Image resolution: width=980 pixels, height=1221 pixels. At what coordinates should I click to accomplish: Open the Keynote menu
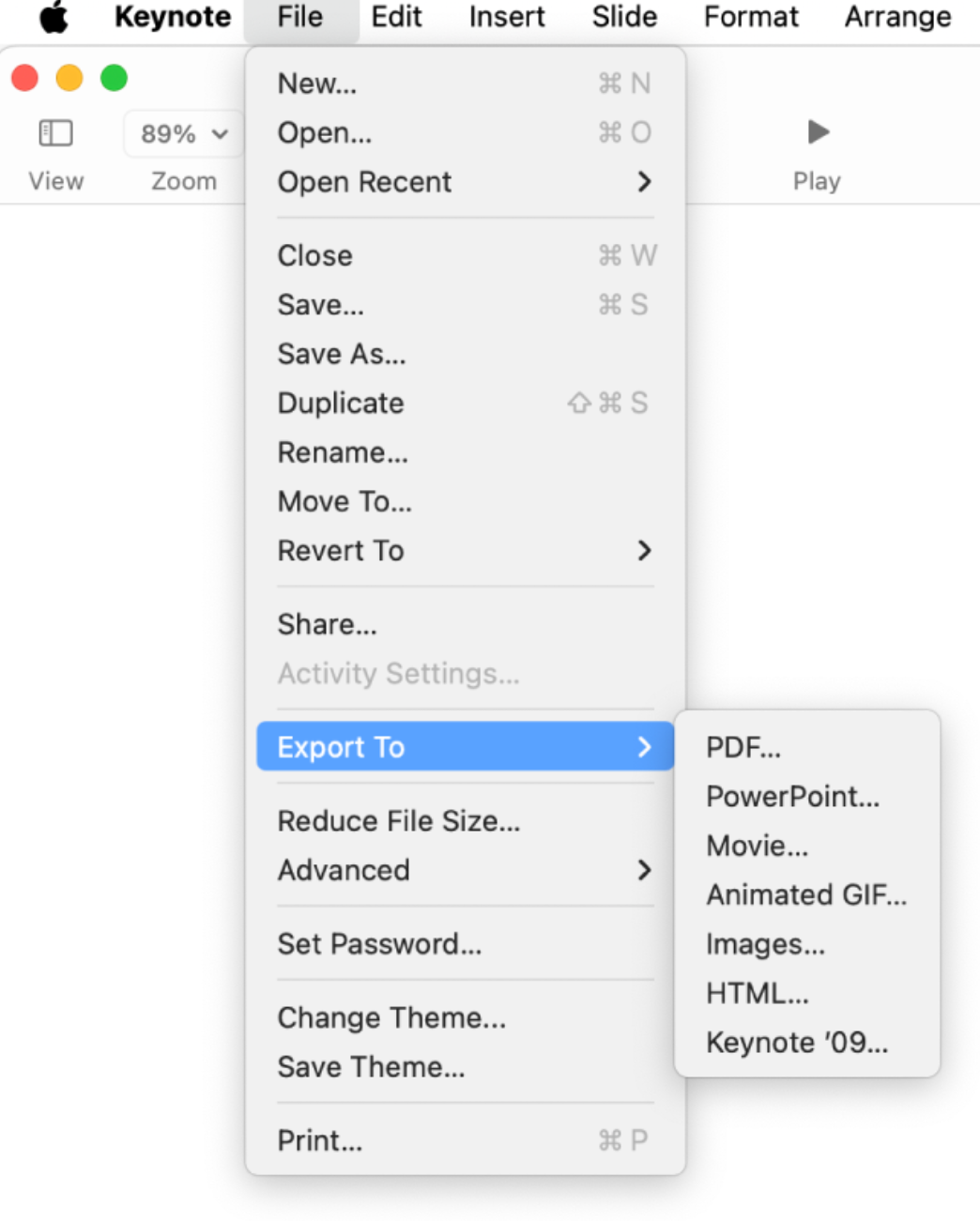[172, 16]
